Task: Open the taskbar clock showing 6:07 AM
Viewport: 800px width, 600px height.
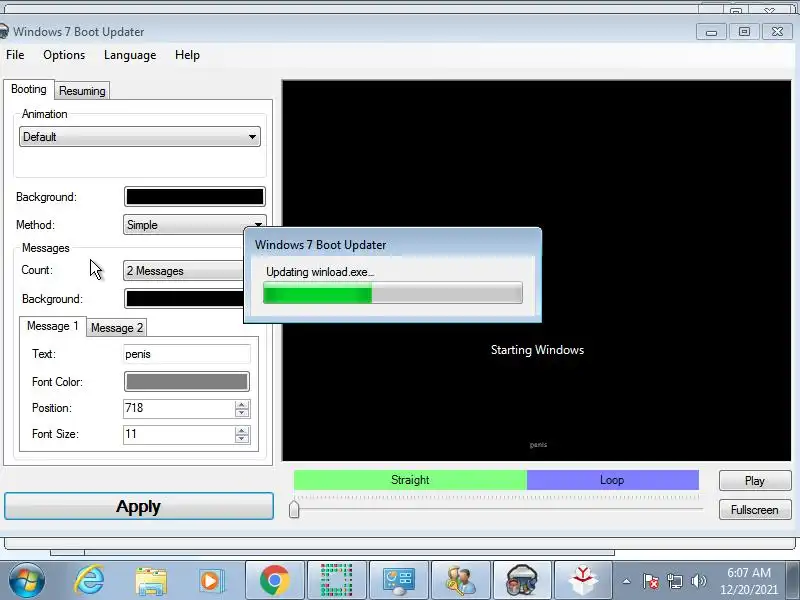Action: 748,581
